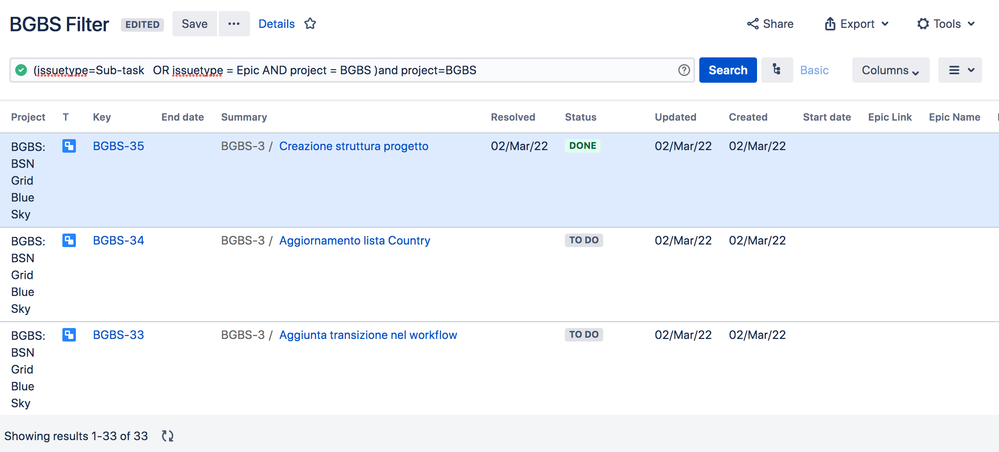The height and width of the screenshot is (452, 999).
Task: Click 'Showing results 1-33 of 33' text
Action: click(x=76, y=436)
